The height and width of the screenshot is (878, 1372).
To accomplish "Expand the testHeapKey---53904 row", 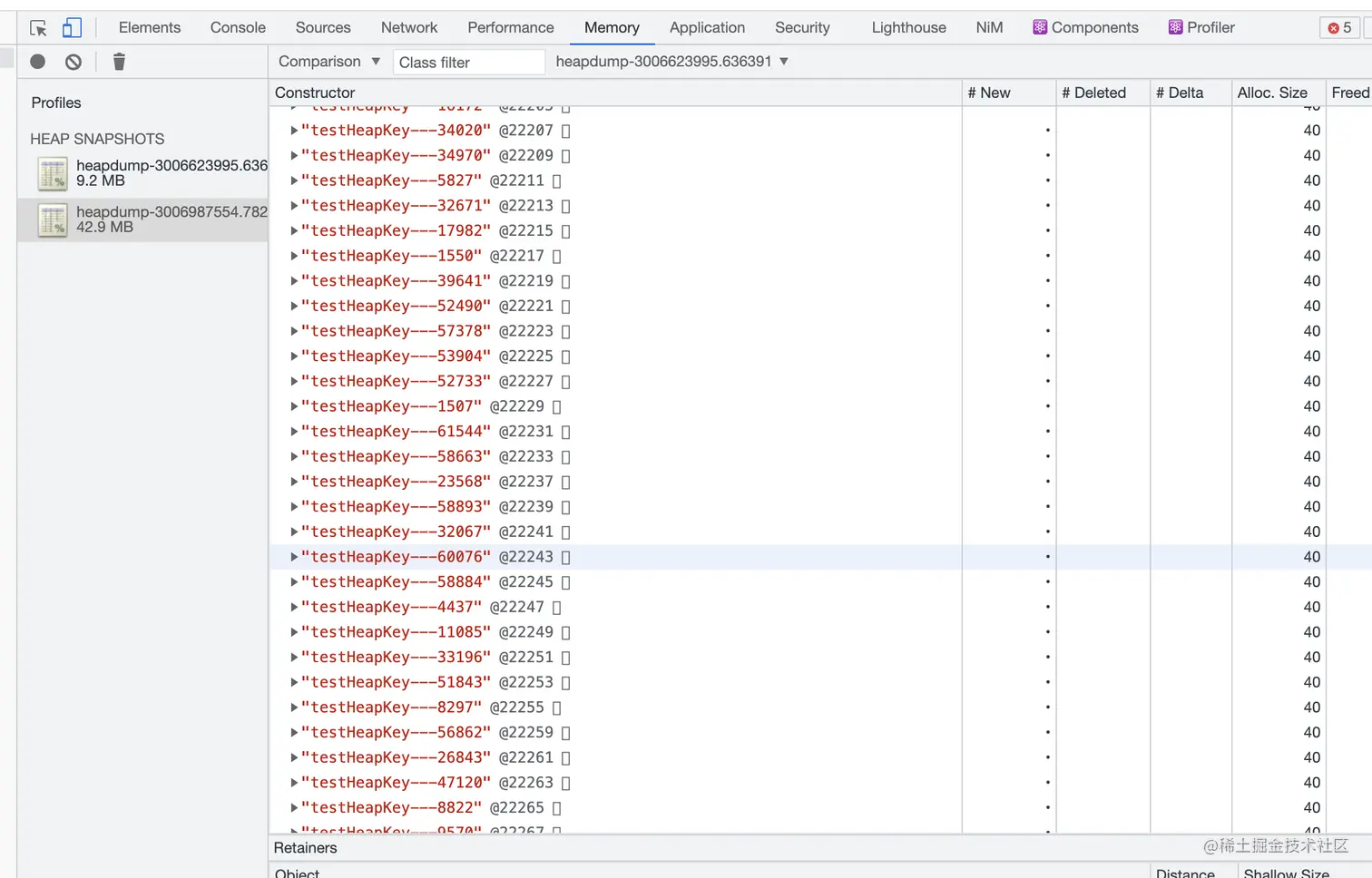I will click(294, 356).
